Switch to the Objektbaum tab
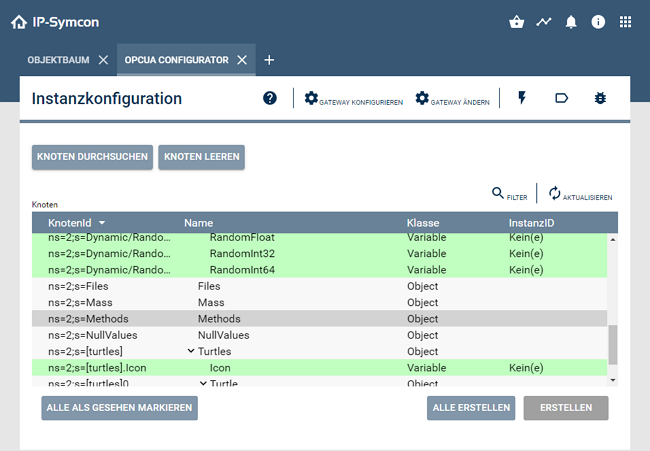 (60, 60)
